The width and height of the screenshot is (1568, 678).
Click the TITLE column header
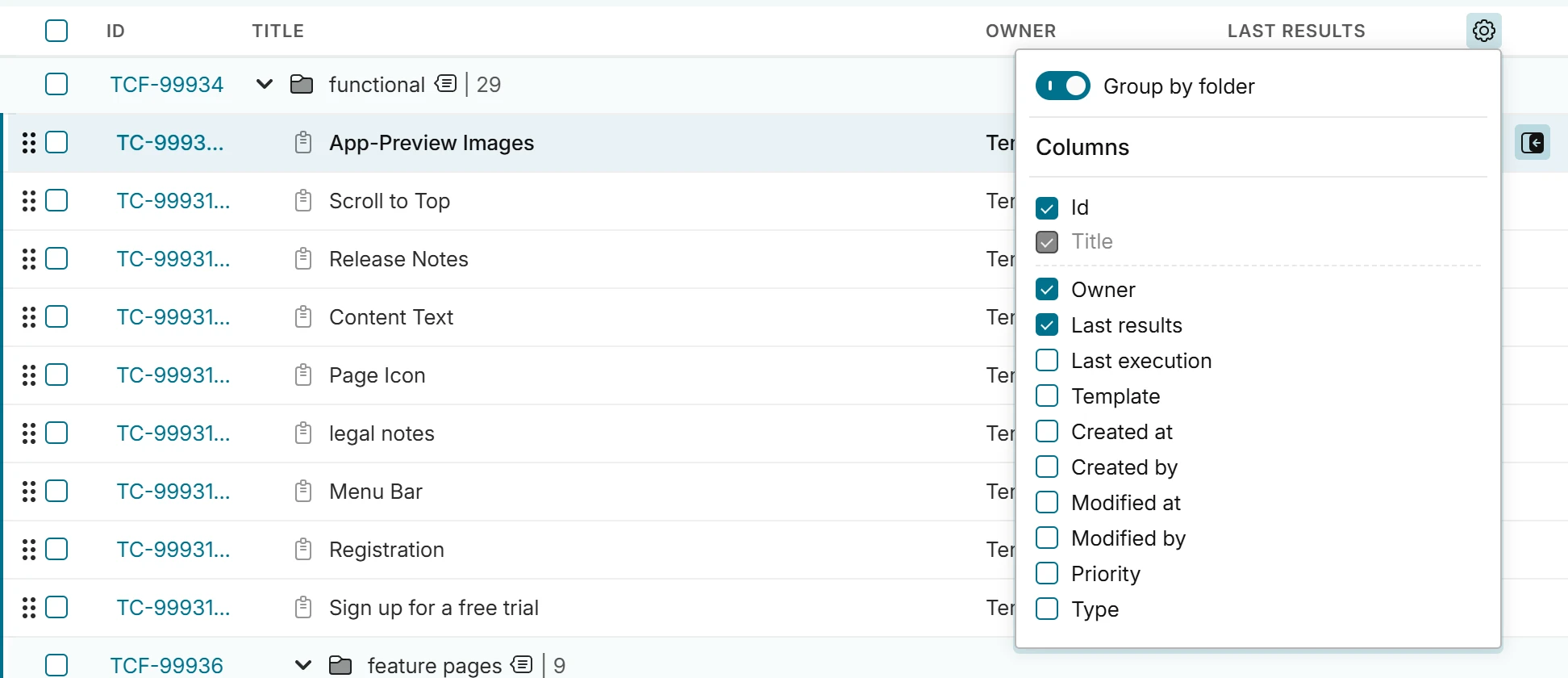[x=278, y=31]
